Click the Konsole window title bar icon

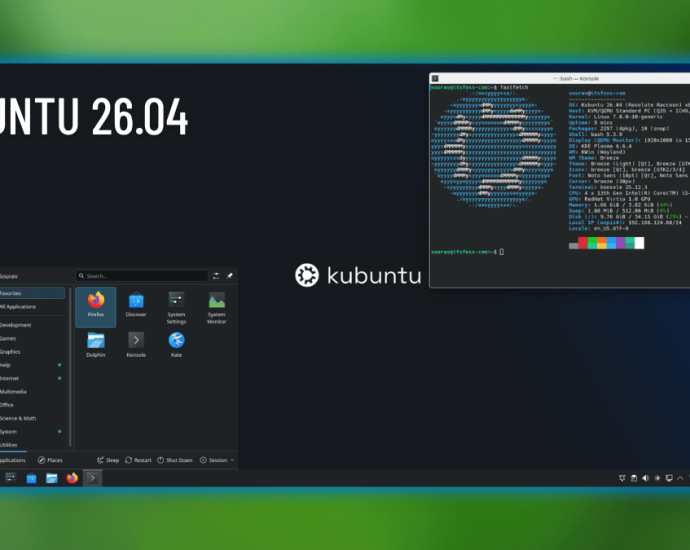pyautogui.click(x=435, y=78)
